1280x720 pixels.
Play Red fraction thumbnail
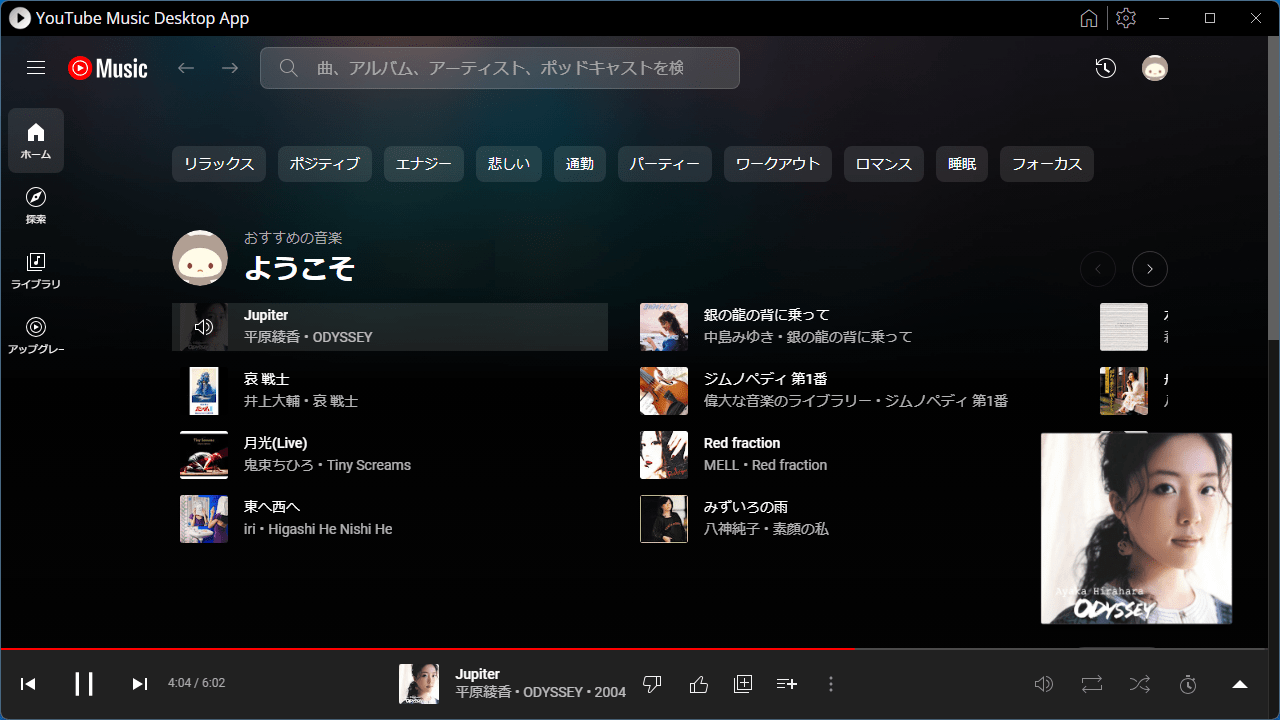click(664, 455)
